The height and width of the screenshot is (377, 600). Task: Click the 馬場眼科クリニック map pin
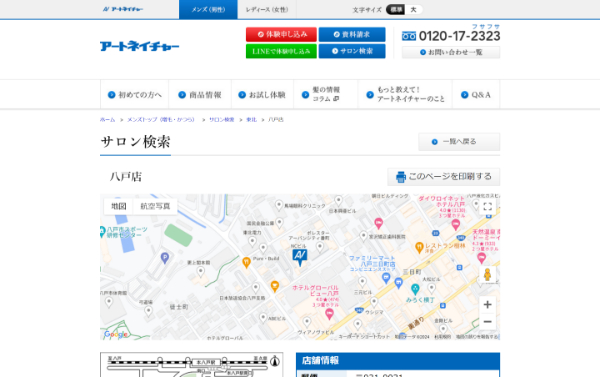pyautogui.click(x=279, y=205)
